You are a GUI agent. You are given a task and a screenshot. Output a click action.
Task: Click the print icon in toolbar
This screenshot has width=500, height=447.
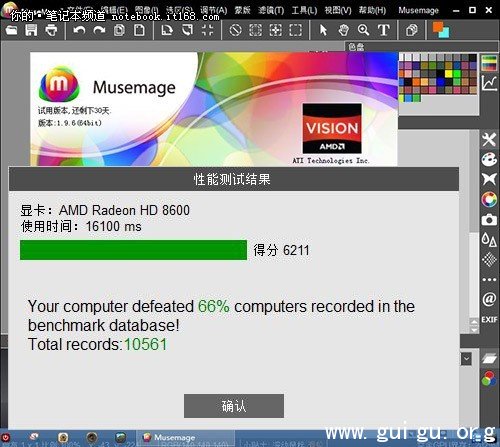coord(51,30)
